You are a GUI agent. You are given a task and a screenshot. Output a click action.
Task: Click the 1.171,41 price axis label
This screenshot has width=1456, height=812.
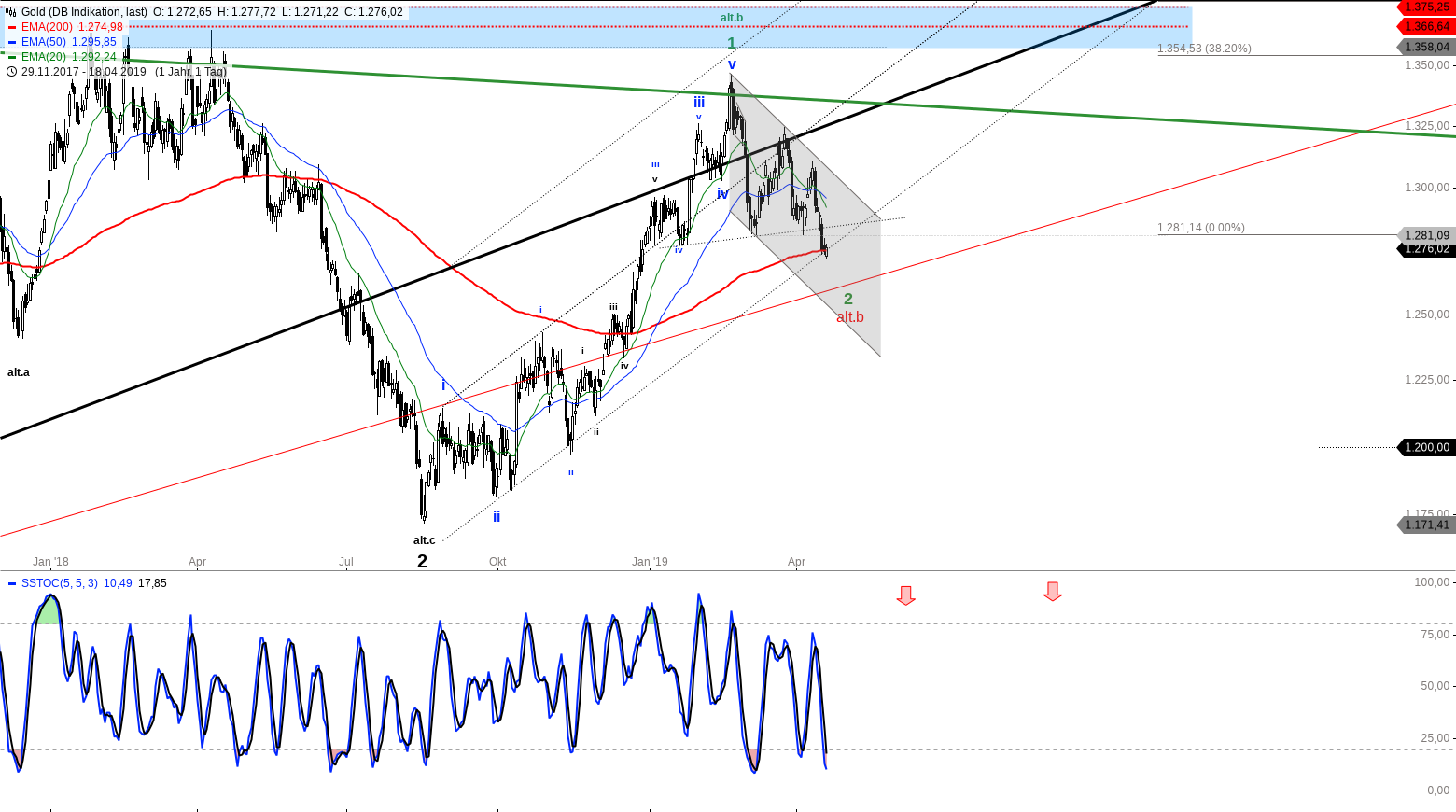pos(1427,525)
